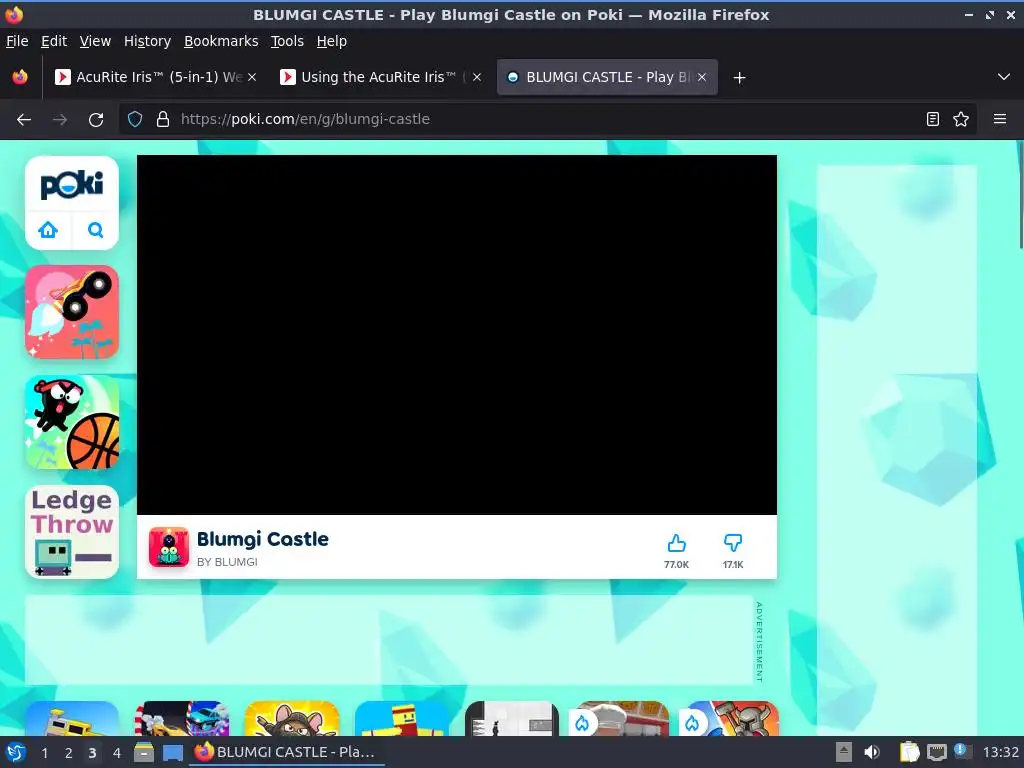Click the black game canvas area

pyautogui.click(x=457, y=335)
